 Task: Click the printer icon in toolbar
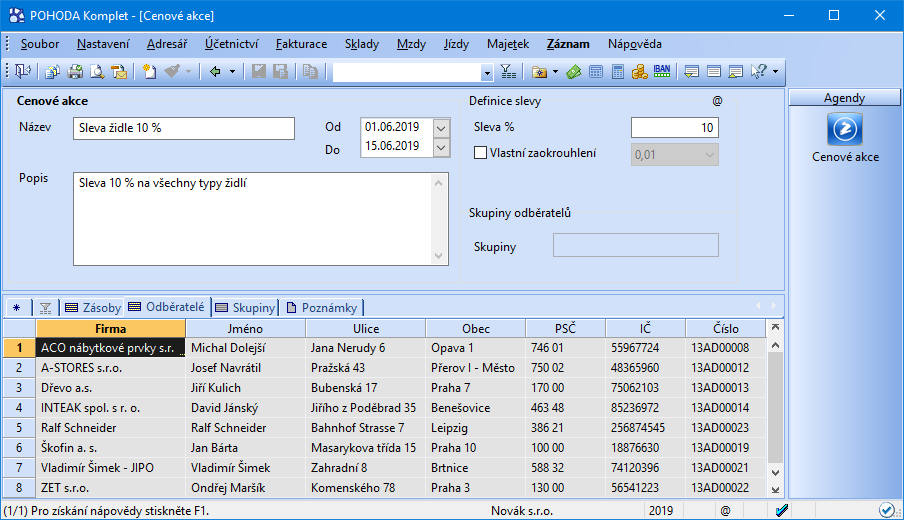(75, 71)
